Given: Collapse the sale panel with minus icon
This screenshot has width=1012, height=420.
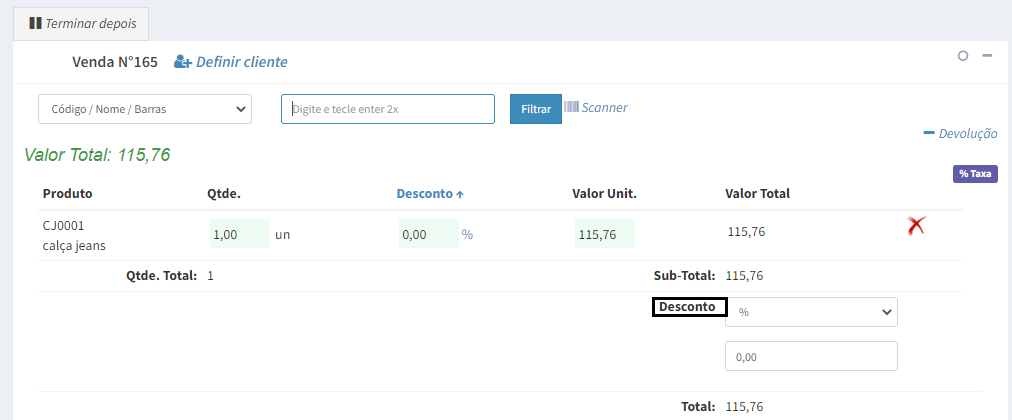Looking at the screenshot, I should (987, 56).
